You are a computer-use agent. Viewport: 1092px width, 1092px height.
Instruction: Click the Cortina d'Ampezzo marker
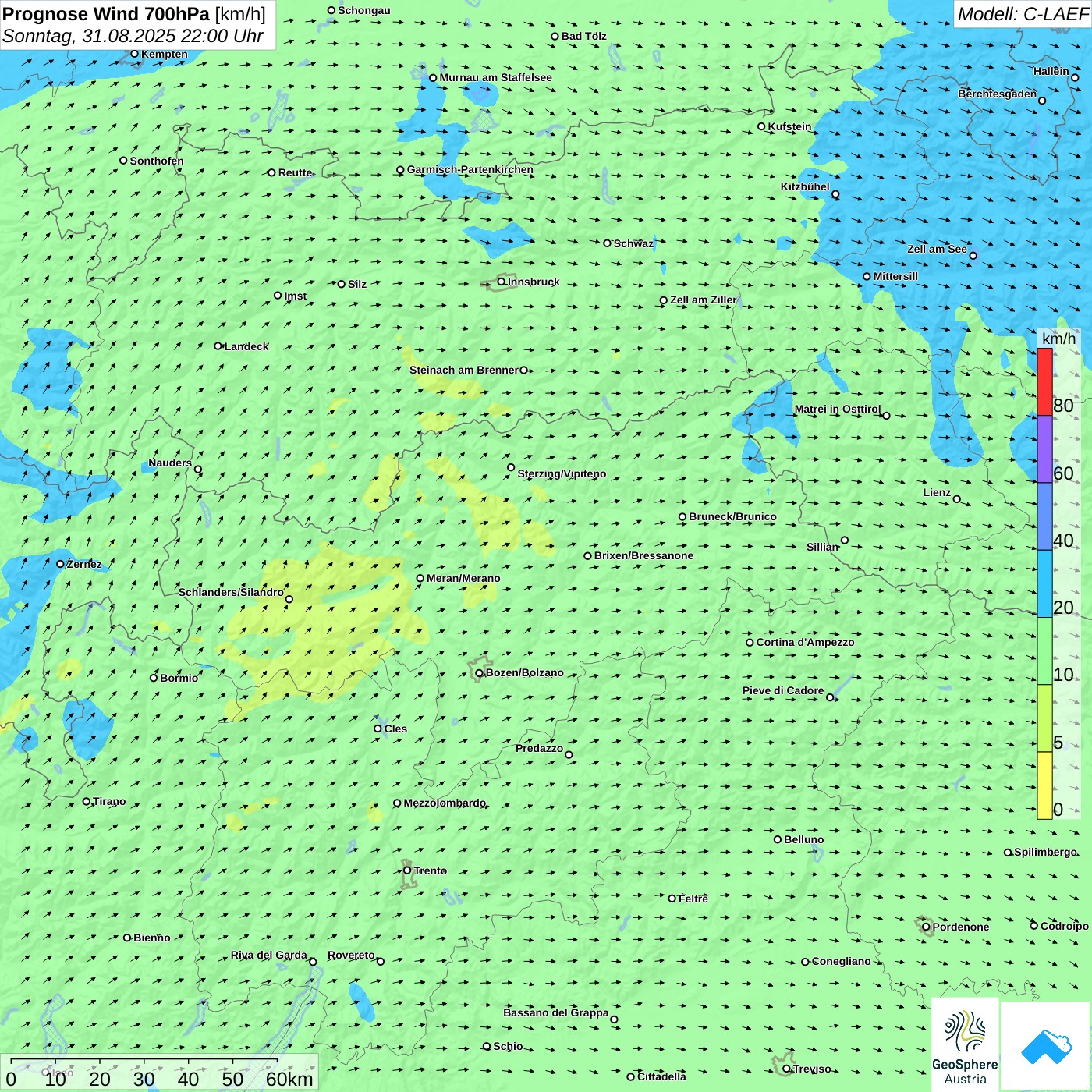pyautogui.click(x=750, y=643)
